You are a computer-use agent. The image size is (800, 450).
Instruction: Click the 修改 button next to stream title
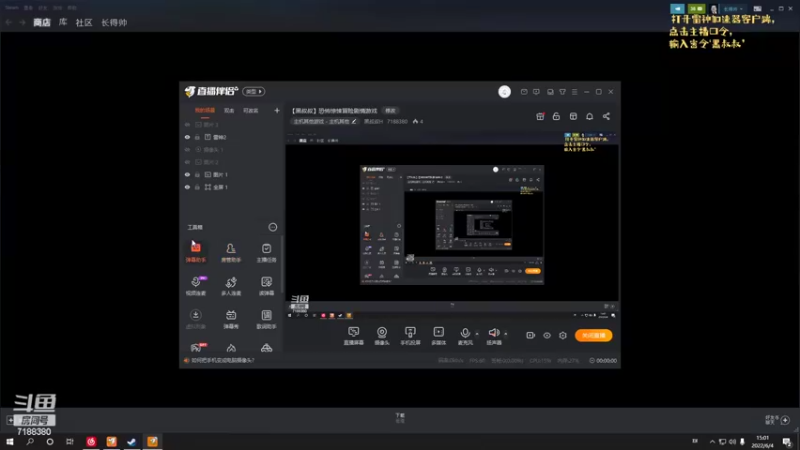coord(390,111)
